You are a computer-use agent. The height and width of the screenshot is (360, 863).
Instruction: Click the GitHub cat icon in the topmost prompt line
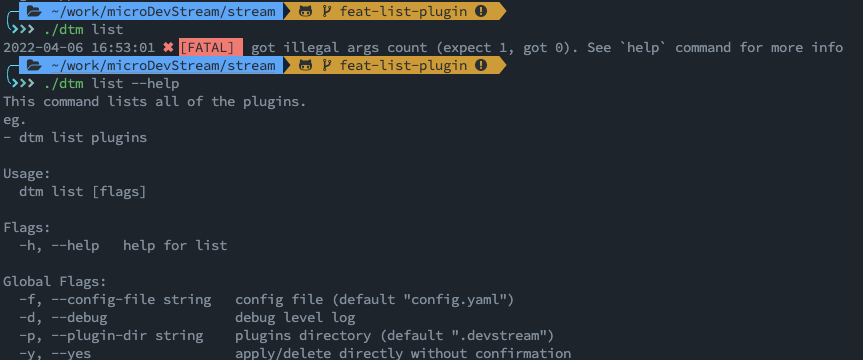pos(305,10)
